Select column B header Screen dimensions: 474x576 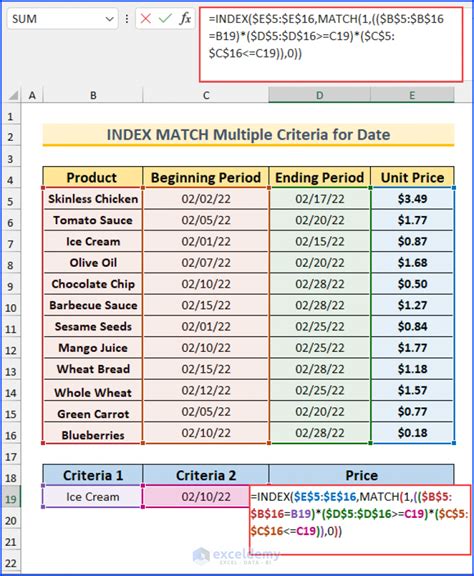93,95
